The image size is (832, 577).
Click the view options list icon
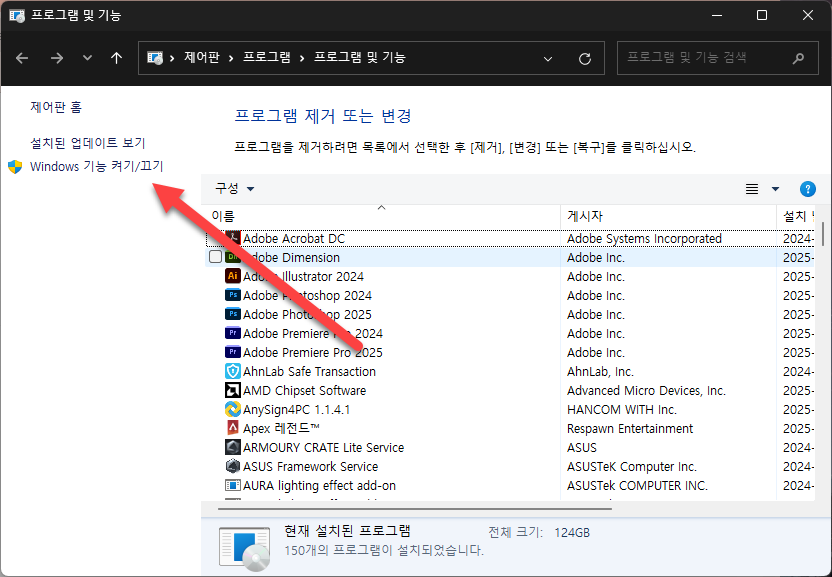coord(752,189)
